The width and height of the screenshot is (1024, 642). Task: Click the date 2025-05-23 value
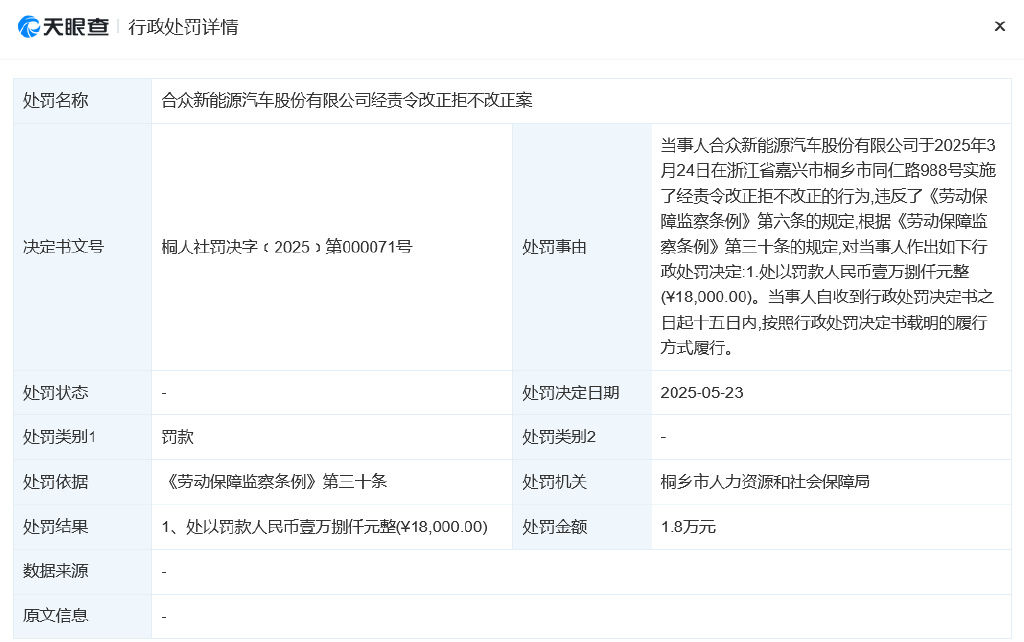pos(701,393)
